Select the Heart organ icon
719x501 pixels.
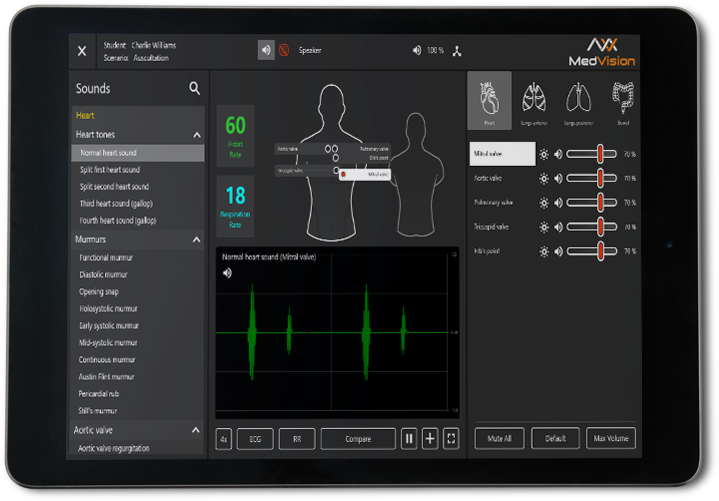(x=489, y=100)
